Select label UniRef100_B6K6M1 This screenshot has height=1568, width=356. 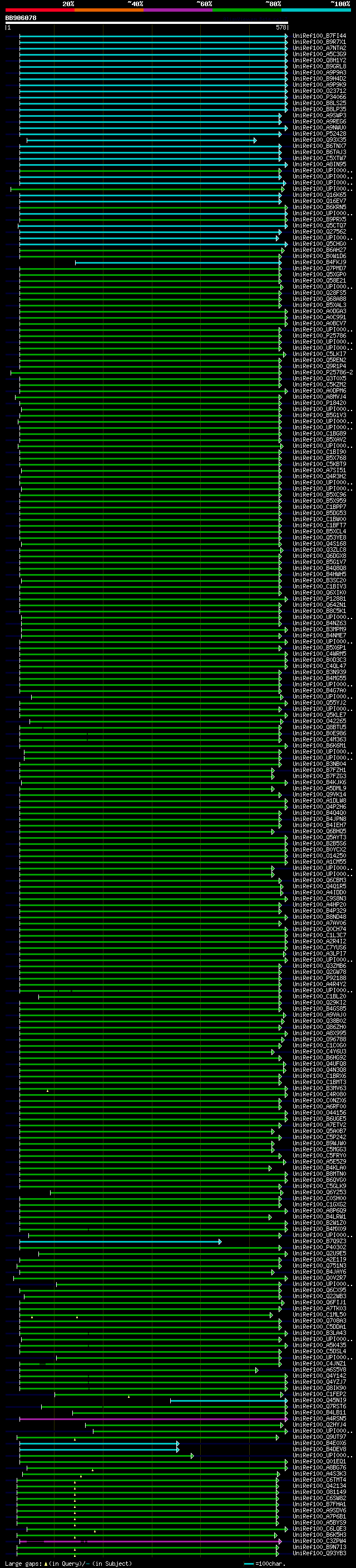(x=319, y=745)
